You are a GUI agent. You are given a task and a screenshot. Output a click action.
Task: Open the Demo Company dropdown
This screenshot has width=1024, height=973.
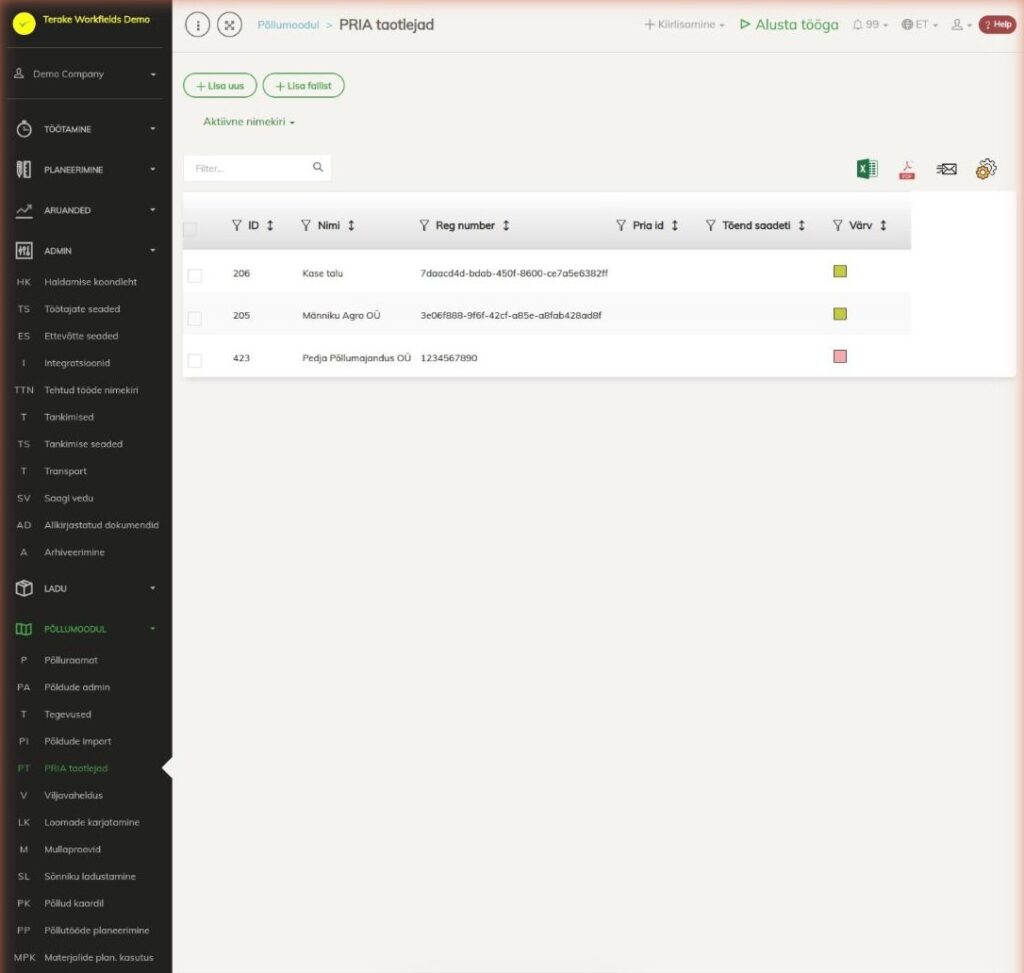point(85,74)
